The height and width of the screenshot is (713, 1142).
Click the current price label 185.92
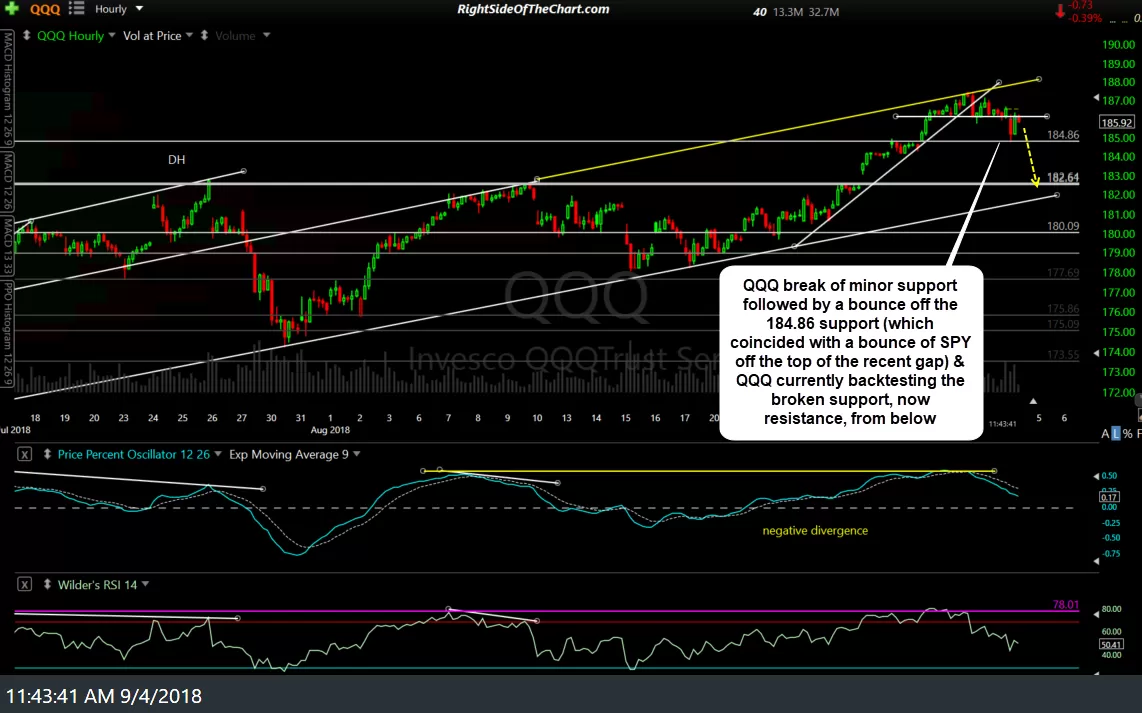[x=1117, y=123]
